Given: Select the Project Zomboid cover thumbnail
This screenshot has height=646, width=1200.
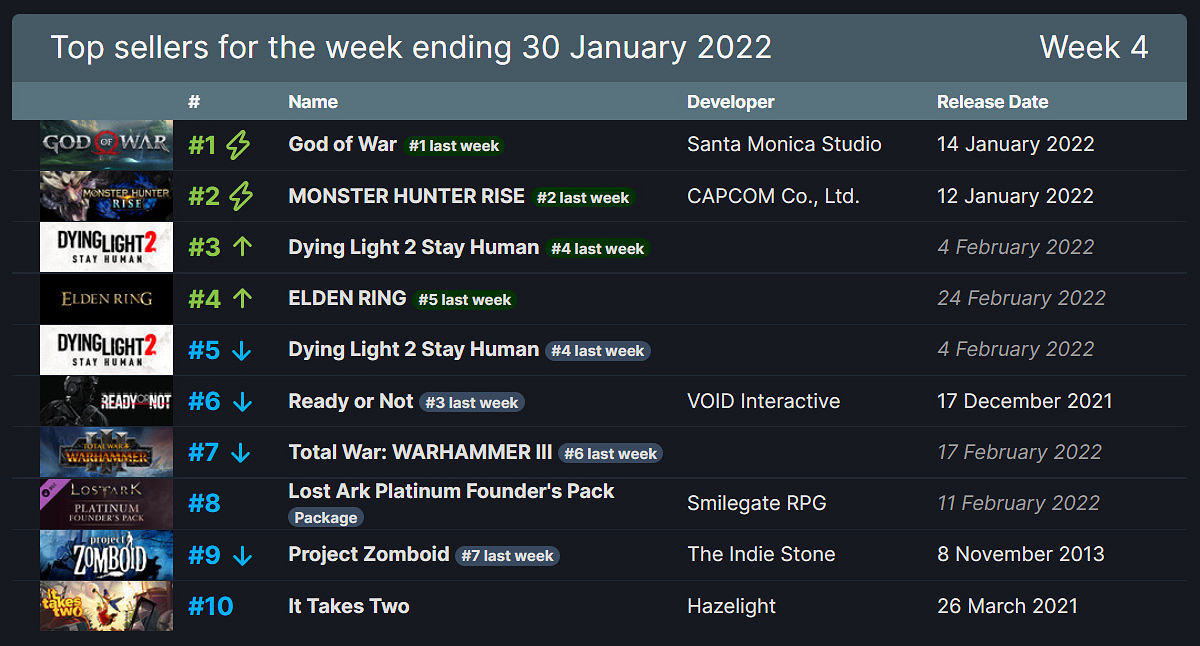Looking at the screenshot, I should click(106, 555).
